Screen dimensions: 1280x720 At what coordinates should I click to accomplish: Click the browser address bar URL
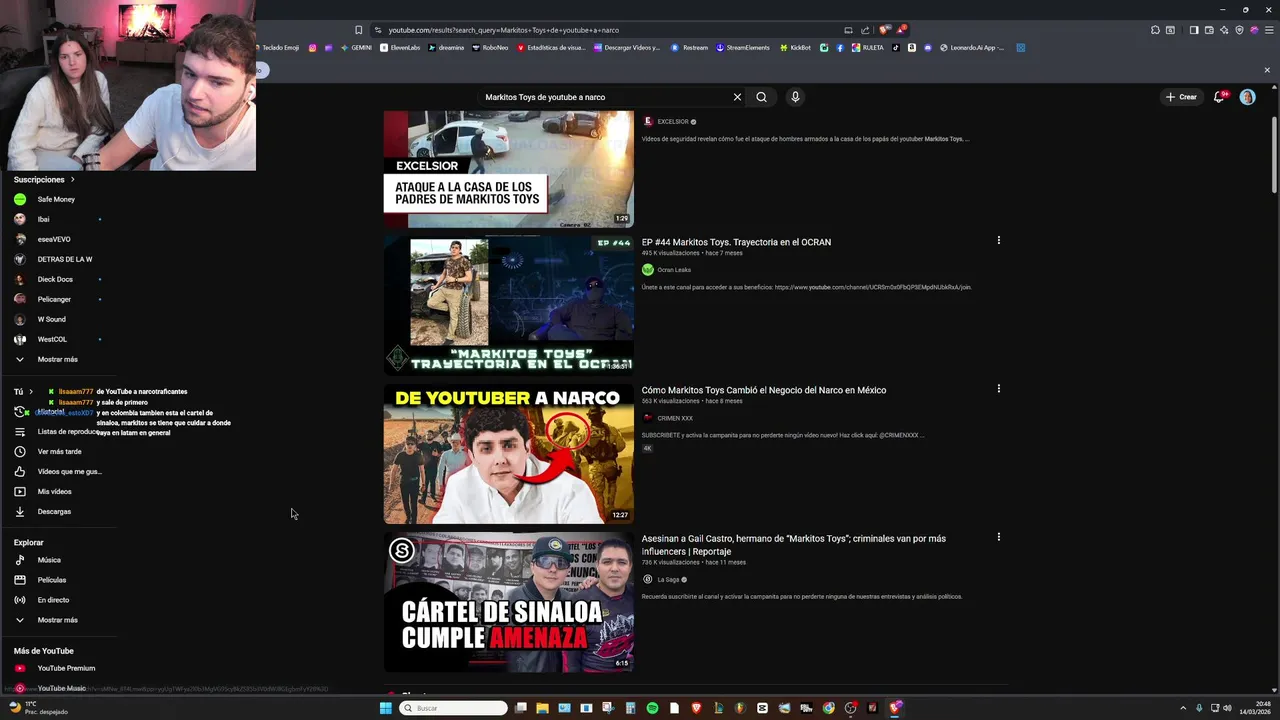point(503,30)
